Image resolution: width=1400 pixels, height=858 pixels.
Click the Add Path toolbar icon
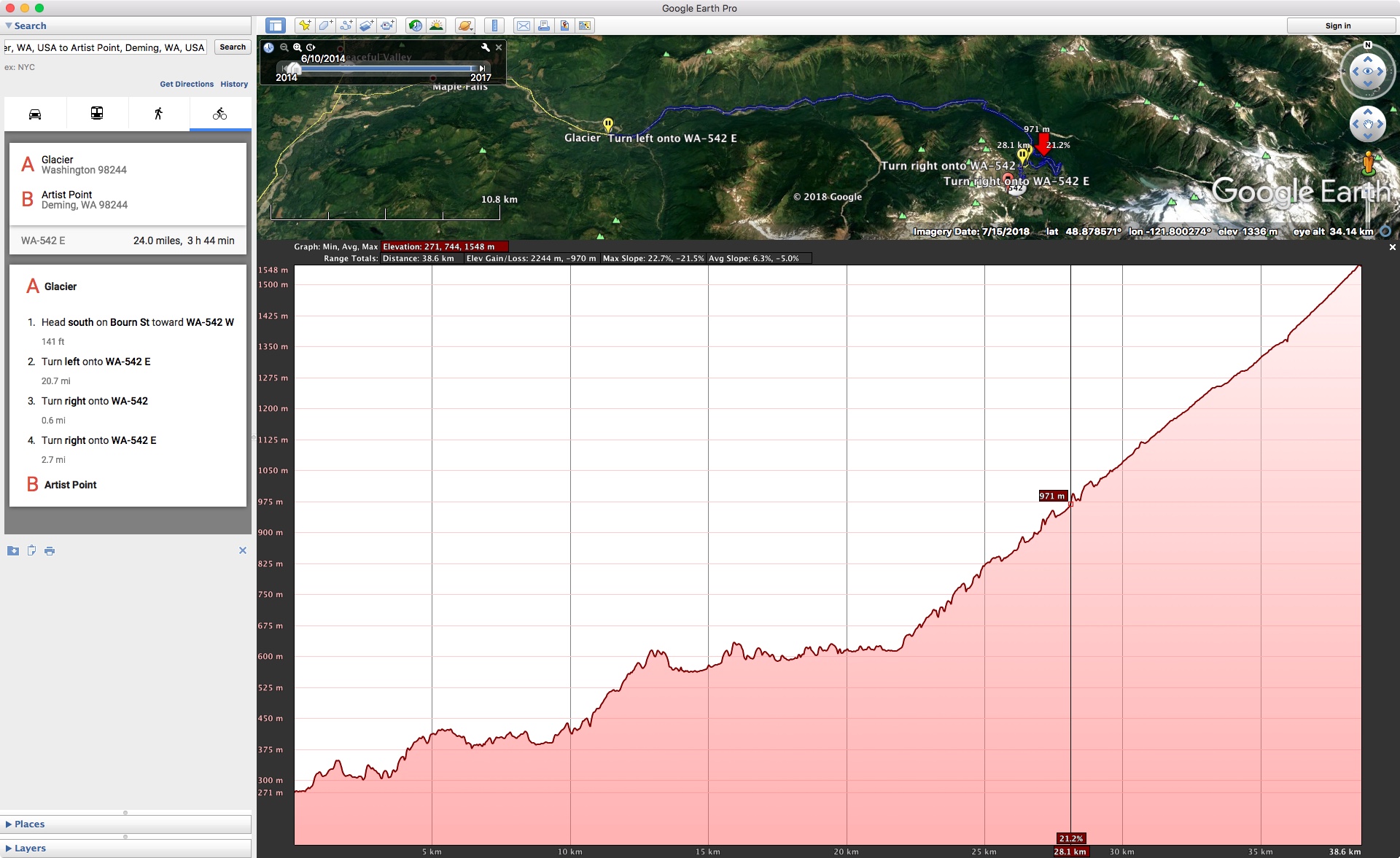click(346, 26)
